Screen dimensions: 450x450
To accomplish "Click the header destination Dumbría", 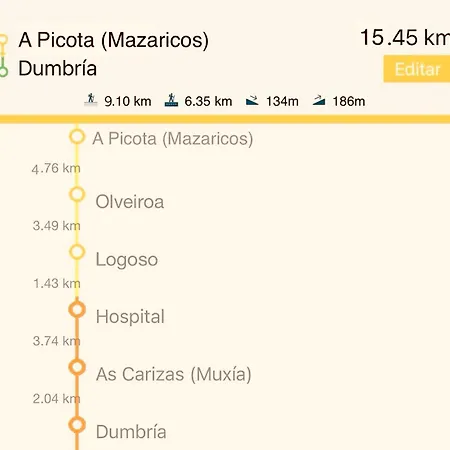I will point(57,68).
